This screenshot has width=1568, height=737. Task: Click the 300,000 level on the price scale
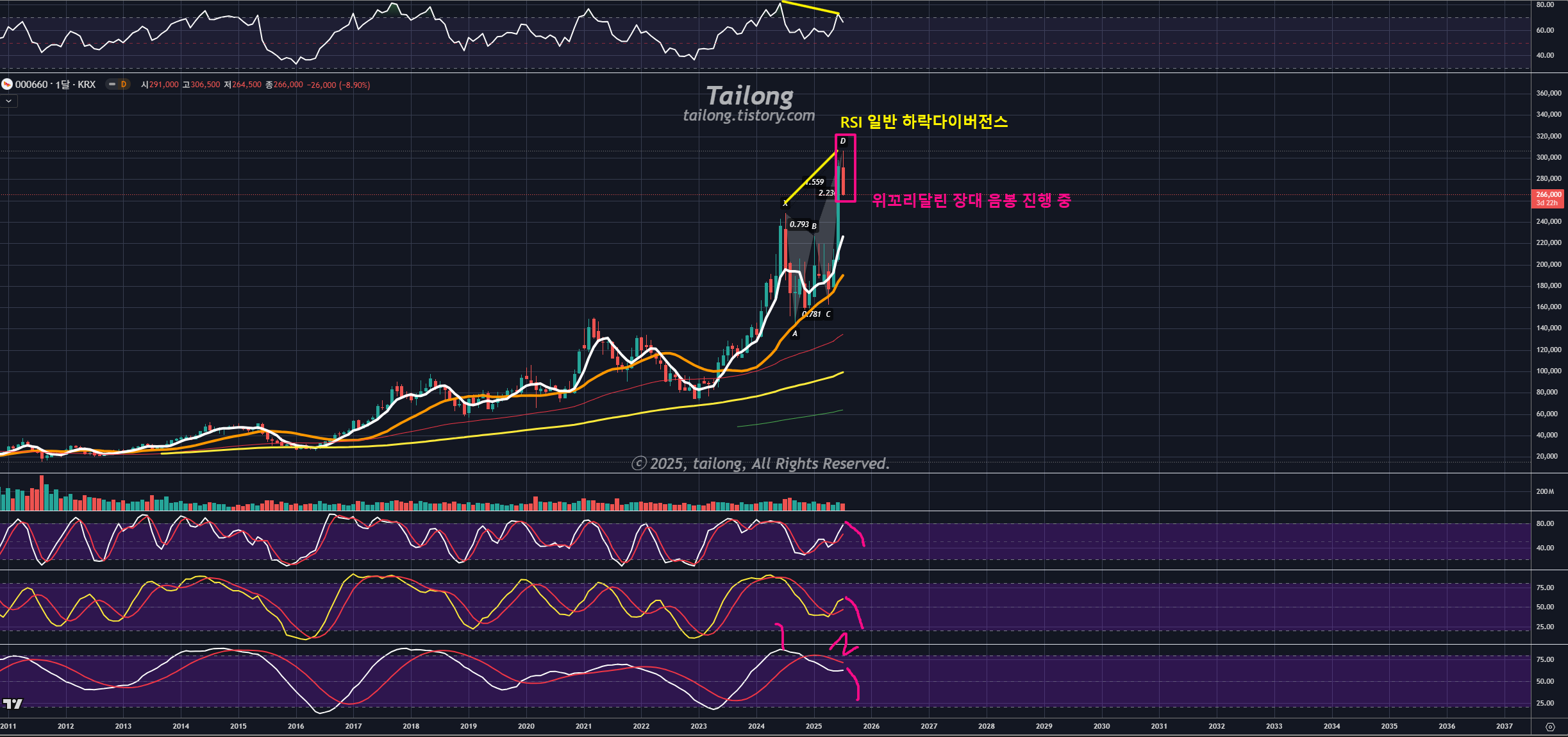click(1548, 157)
